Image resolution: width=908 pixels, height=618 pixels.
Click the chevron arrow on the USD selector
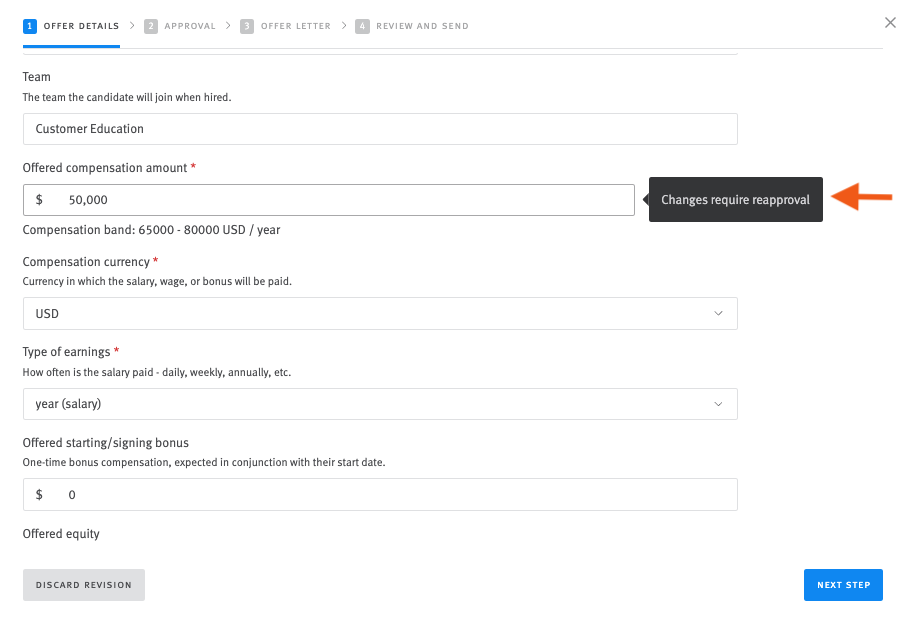(718, 313)
